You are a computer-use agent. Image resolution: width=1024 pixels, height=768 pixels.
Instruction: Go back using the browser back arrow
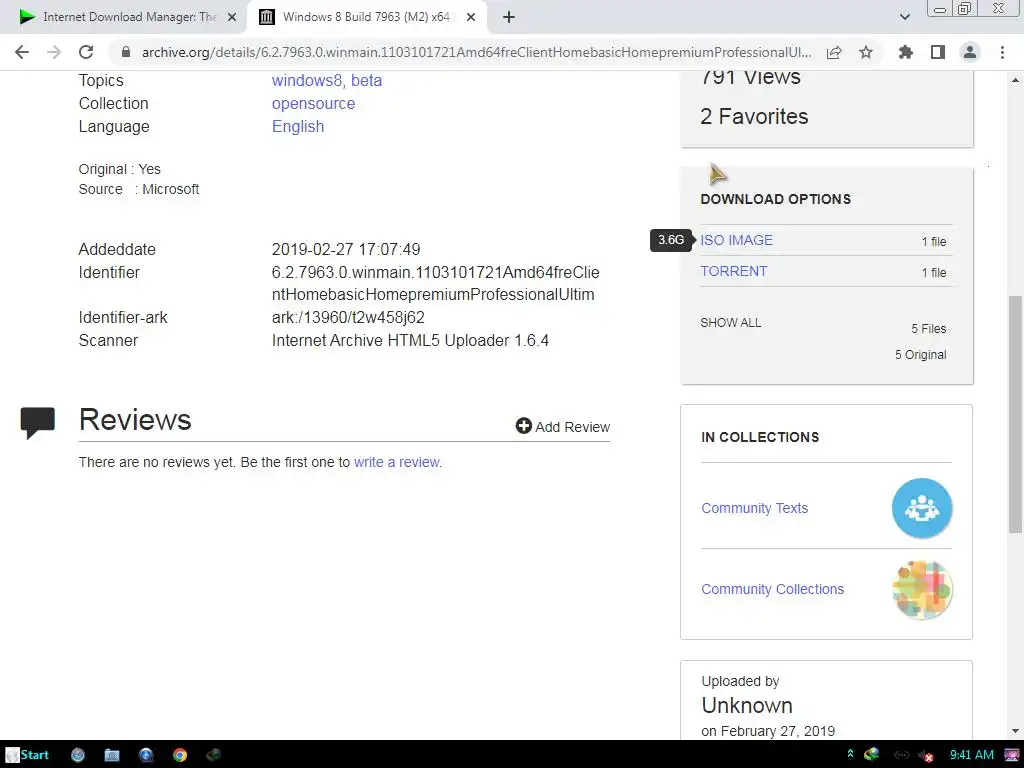22,52
